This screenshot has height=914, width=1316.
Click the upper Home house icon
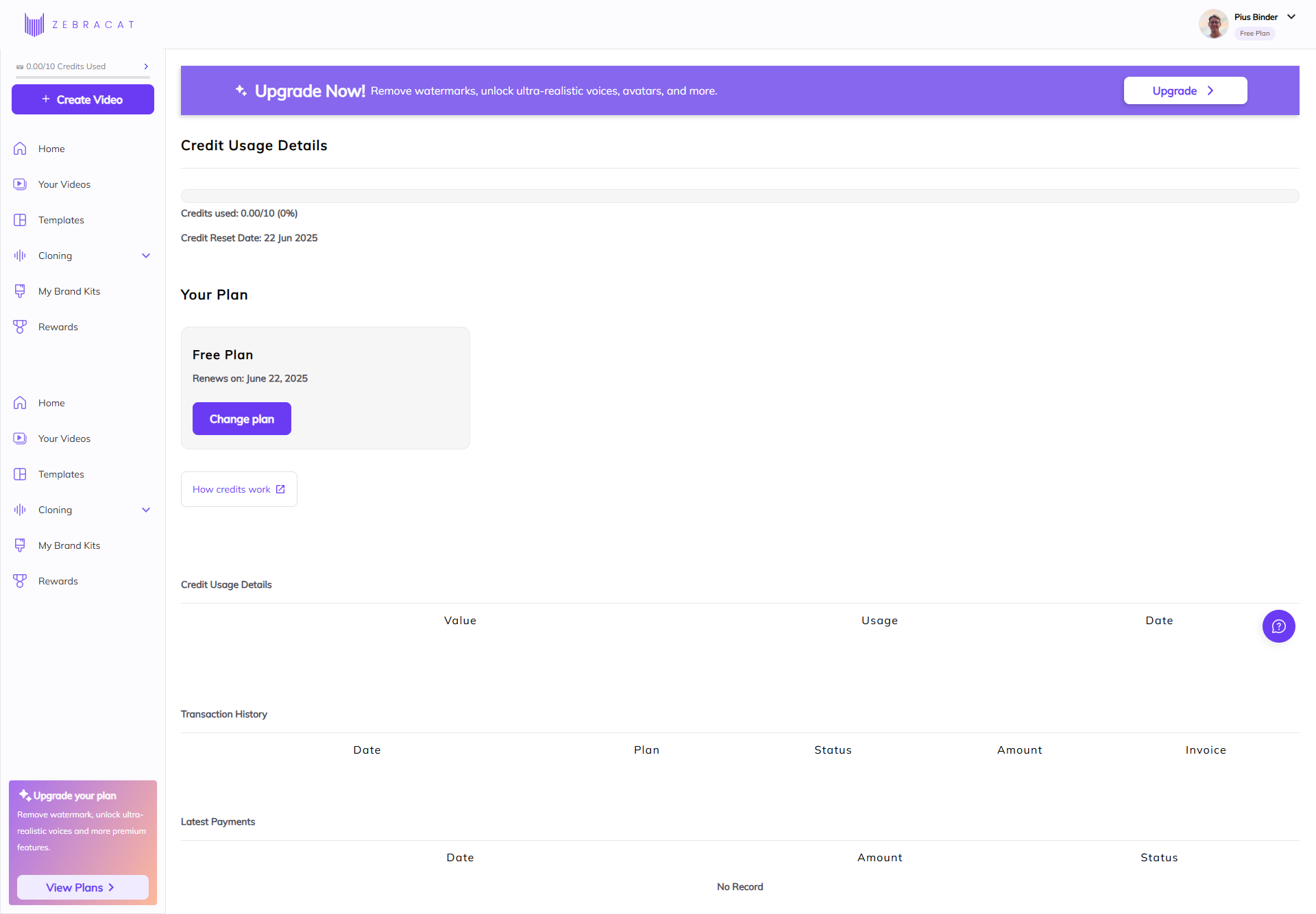pyautogui.click(x=20, y=149)
